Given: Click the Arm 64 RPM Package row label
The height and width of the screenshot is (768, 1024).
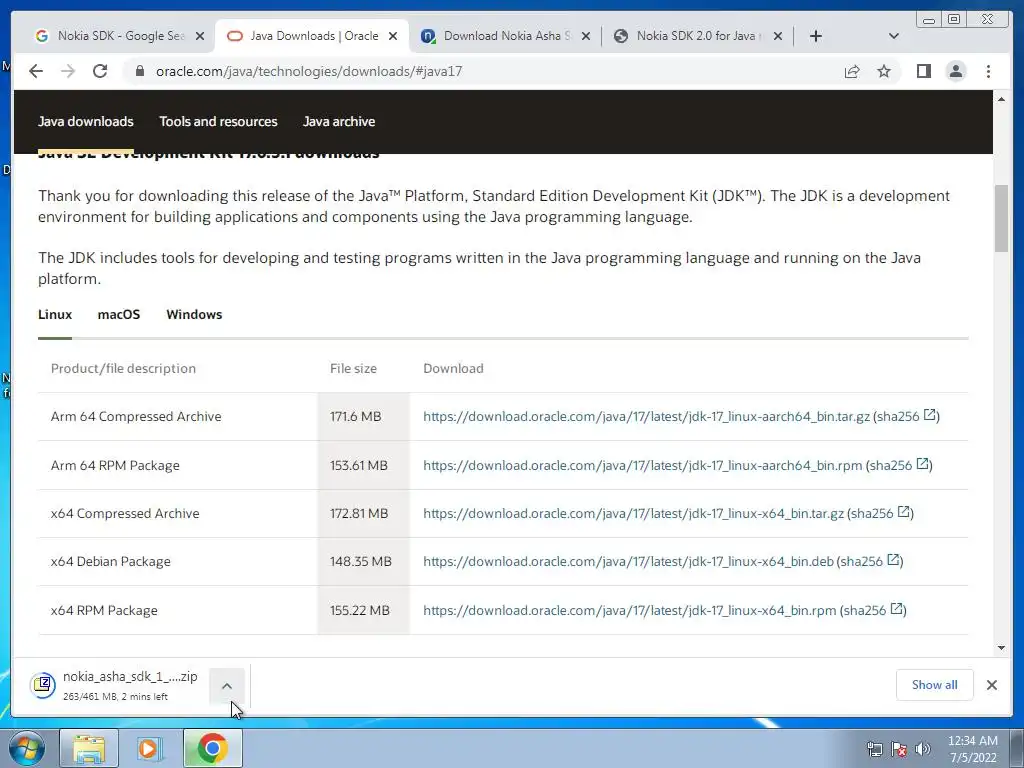Looking at the screenshot, I should click(115, 466).
